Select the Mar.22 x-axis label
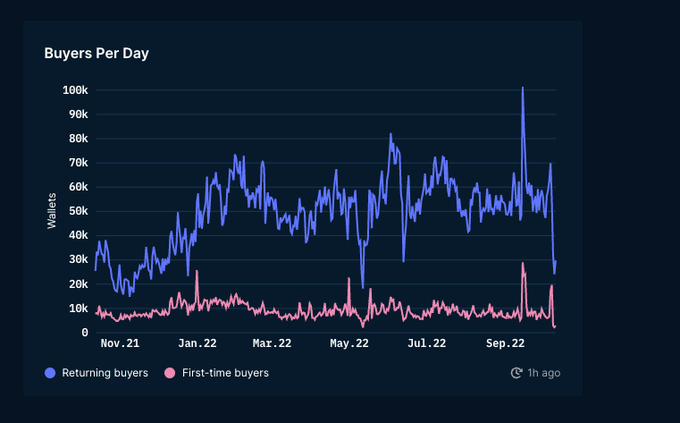Image resolution: width=680 pixels, height=423 pixels. coord(272,344)
